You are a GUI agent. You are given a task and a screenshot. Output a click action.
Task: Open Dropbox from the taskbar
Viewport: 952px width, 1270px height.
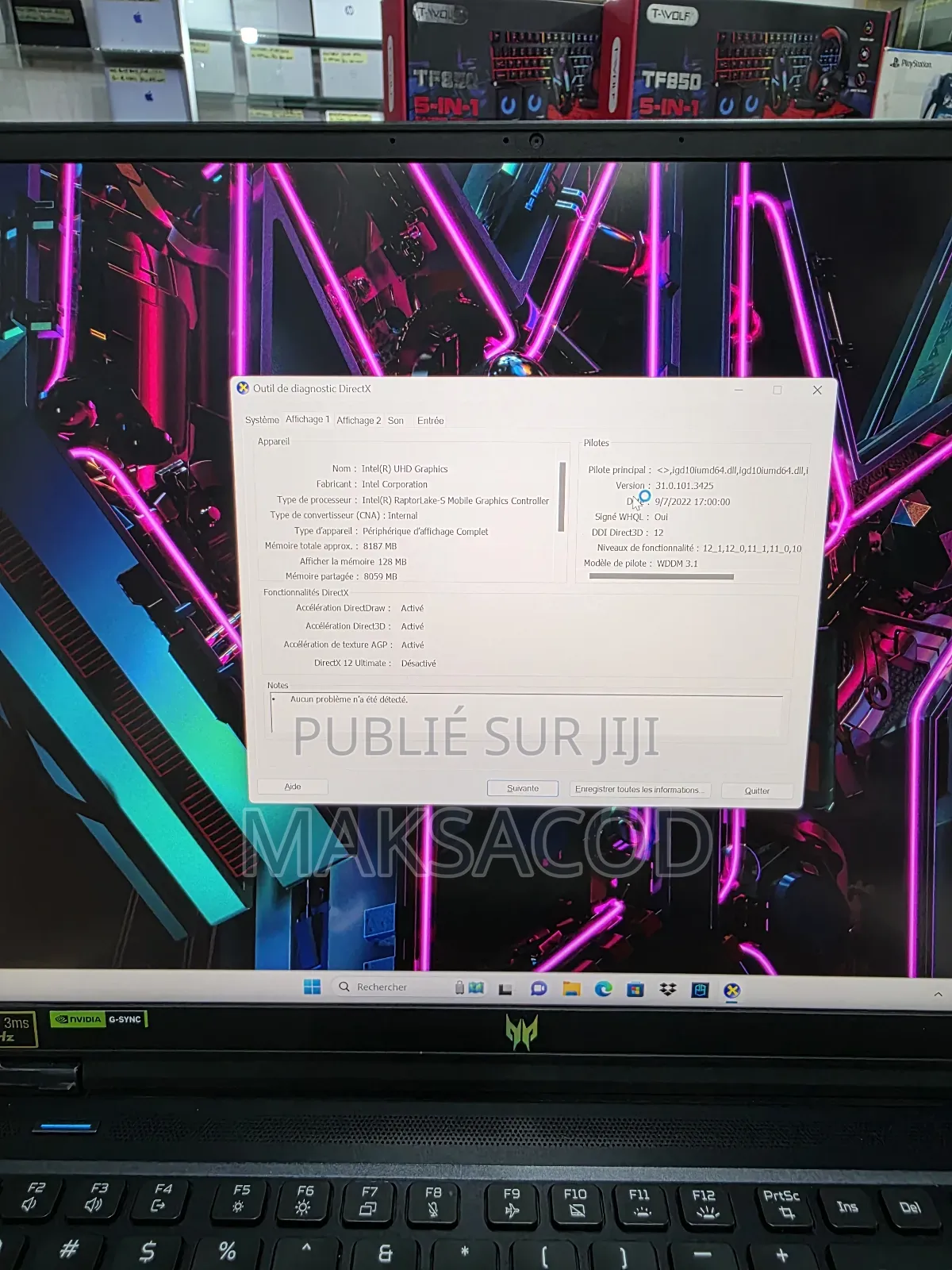(668, 989)
